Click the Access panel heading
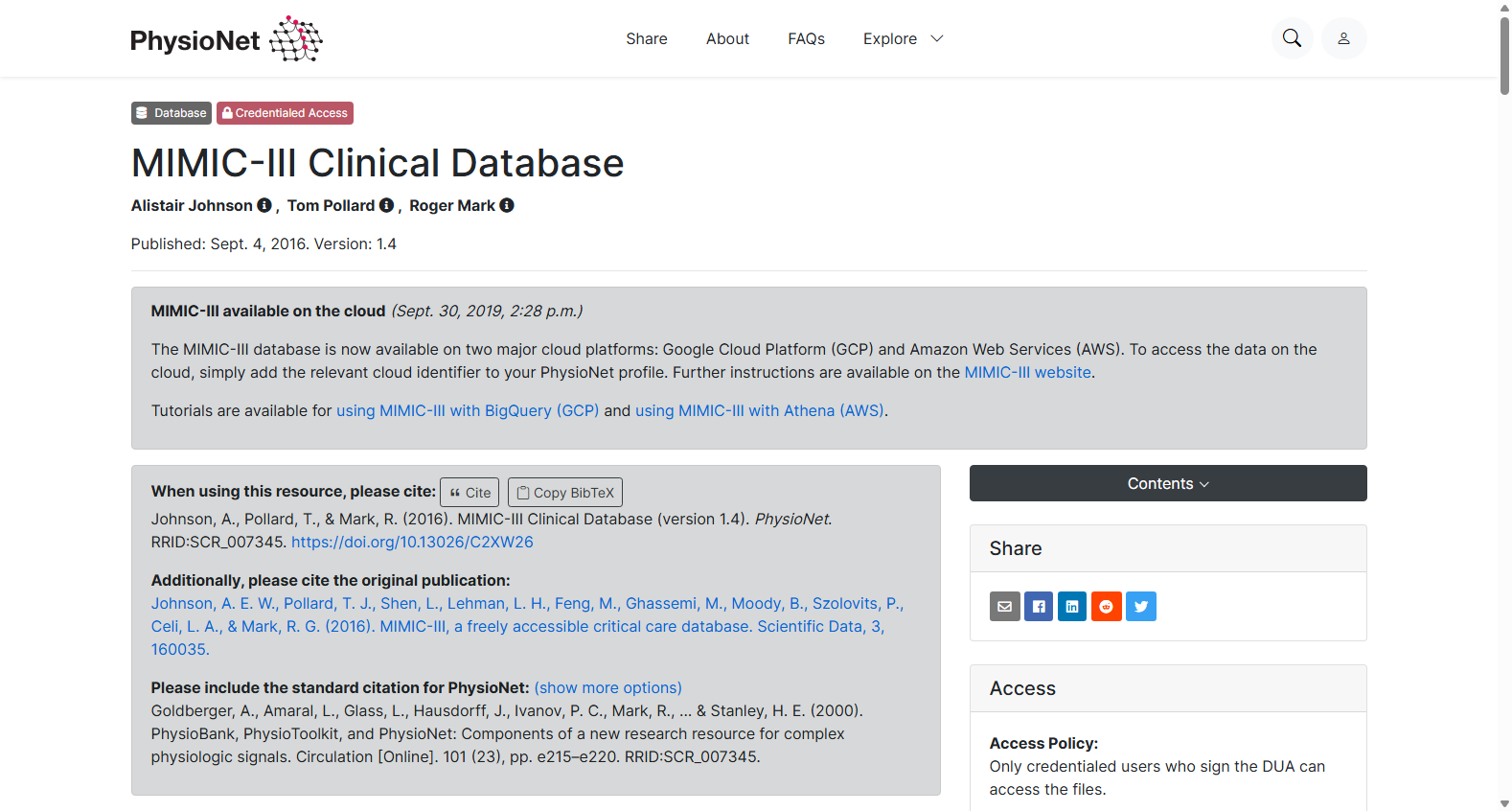Viewport: 1512px width, 811px height. 1022,688
